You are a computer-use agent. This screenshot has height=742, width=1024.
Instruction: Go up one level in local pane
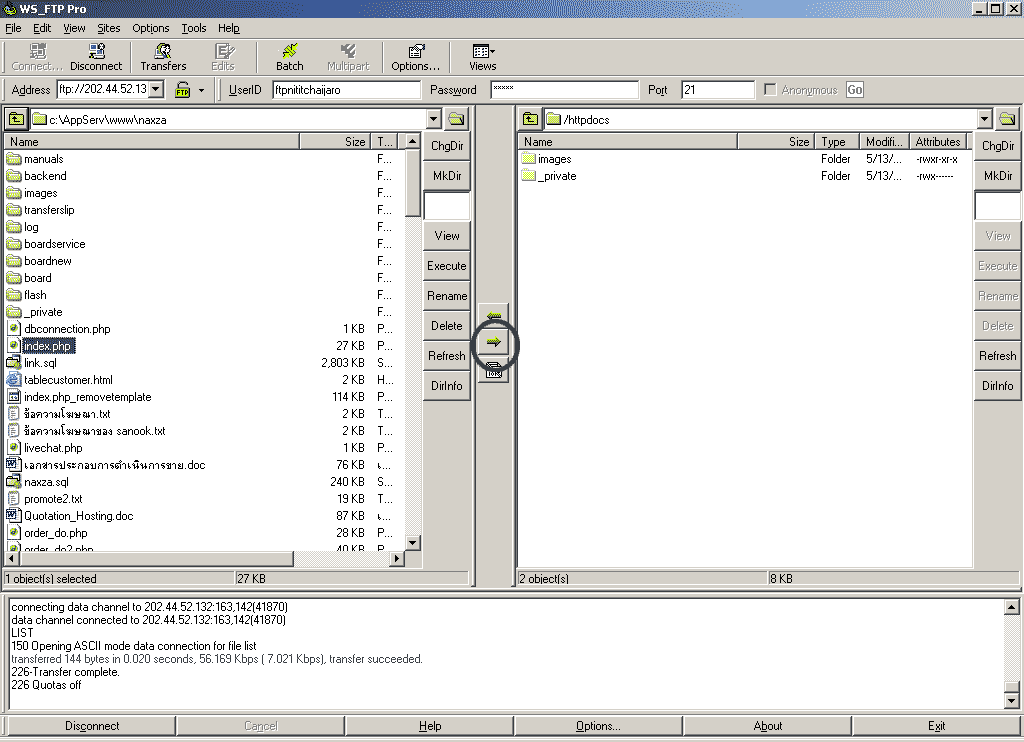pyautogui.click(x=16, y=119)
